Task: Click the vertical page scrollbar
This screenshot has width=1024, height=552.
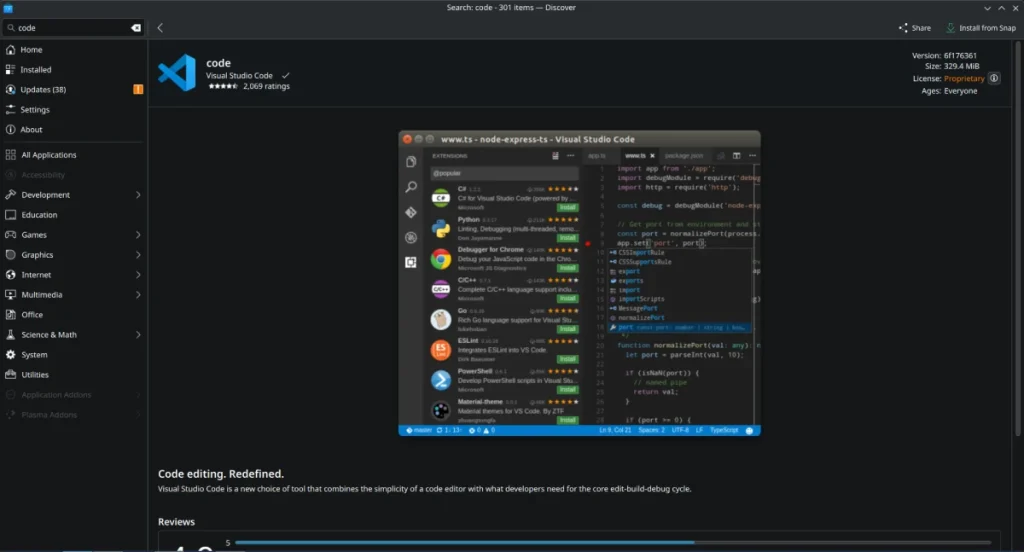Action: (x=1017, y=238)
